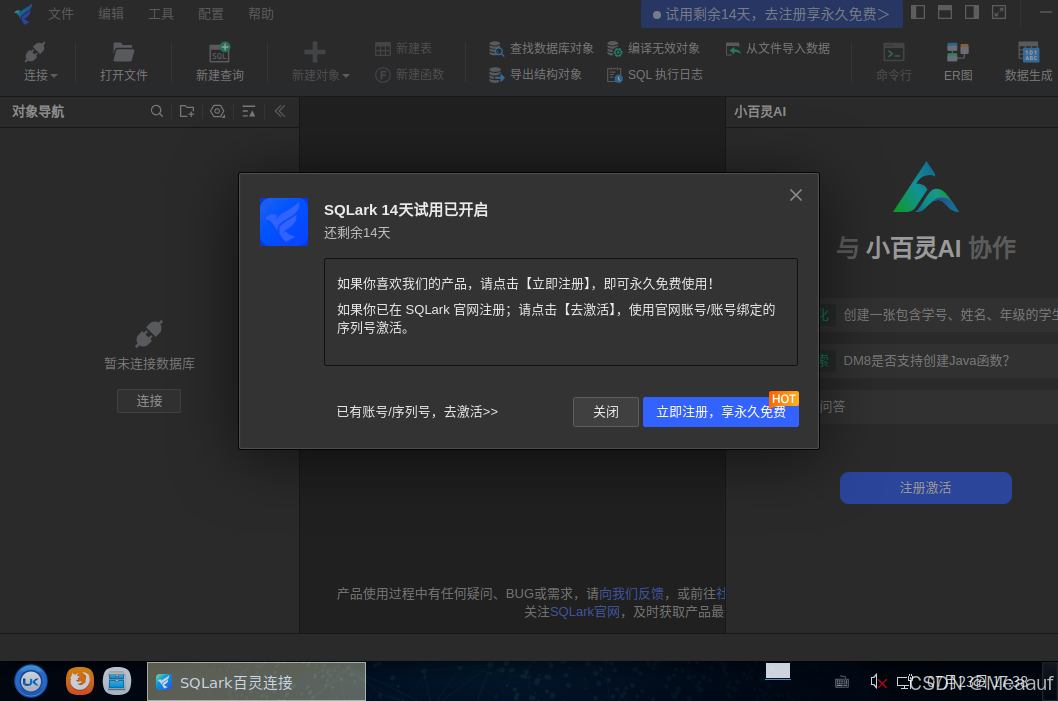Open SQL 执行日志

(655, 75)
